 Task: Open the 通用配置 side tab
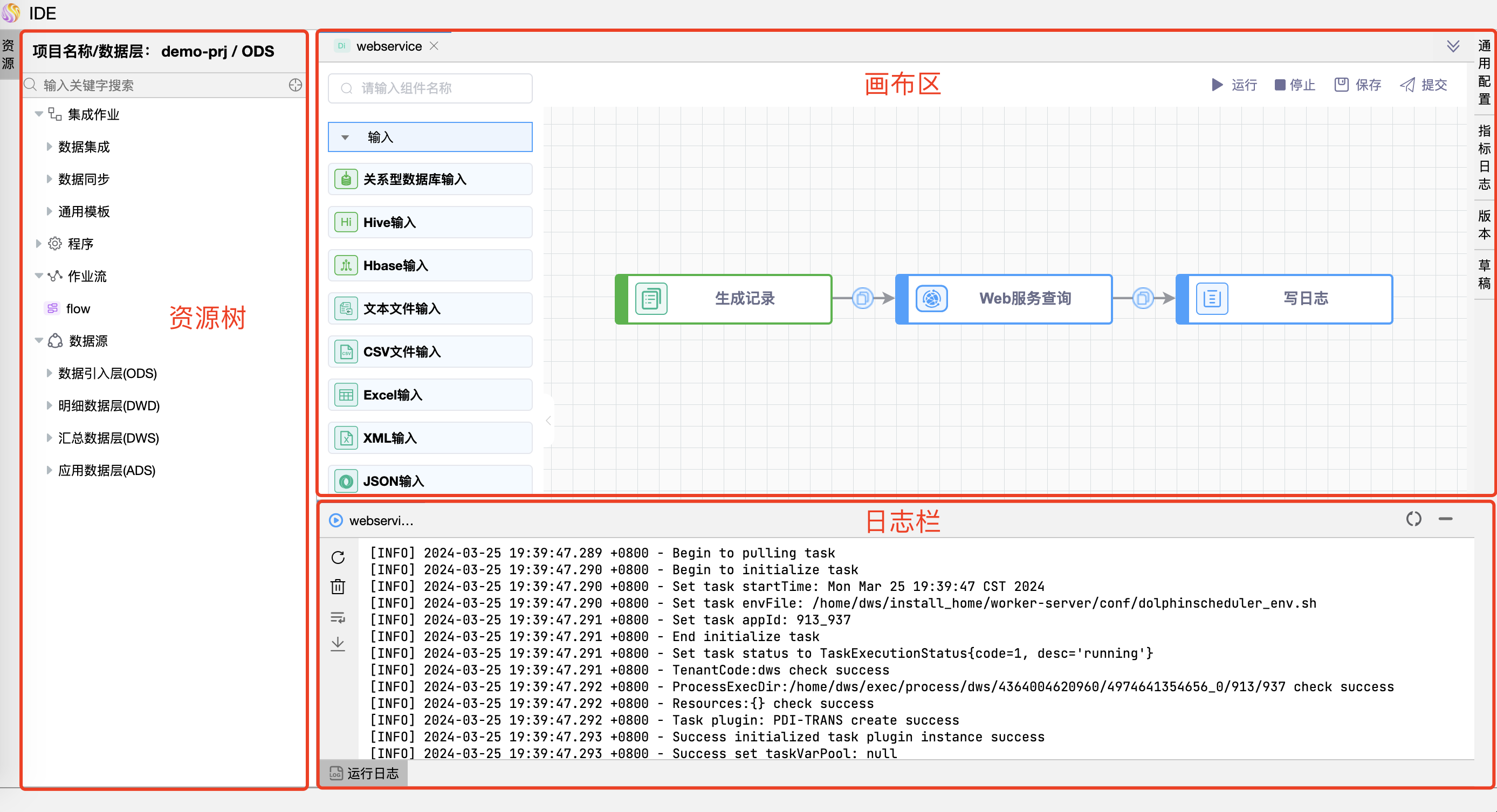click(x=1484, y=72)
